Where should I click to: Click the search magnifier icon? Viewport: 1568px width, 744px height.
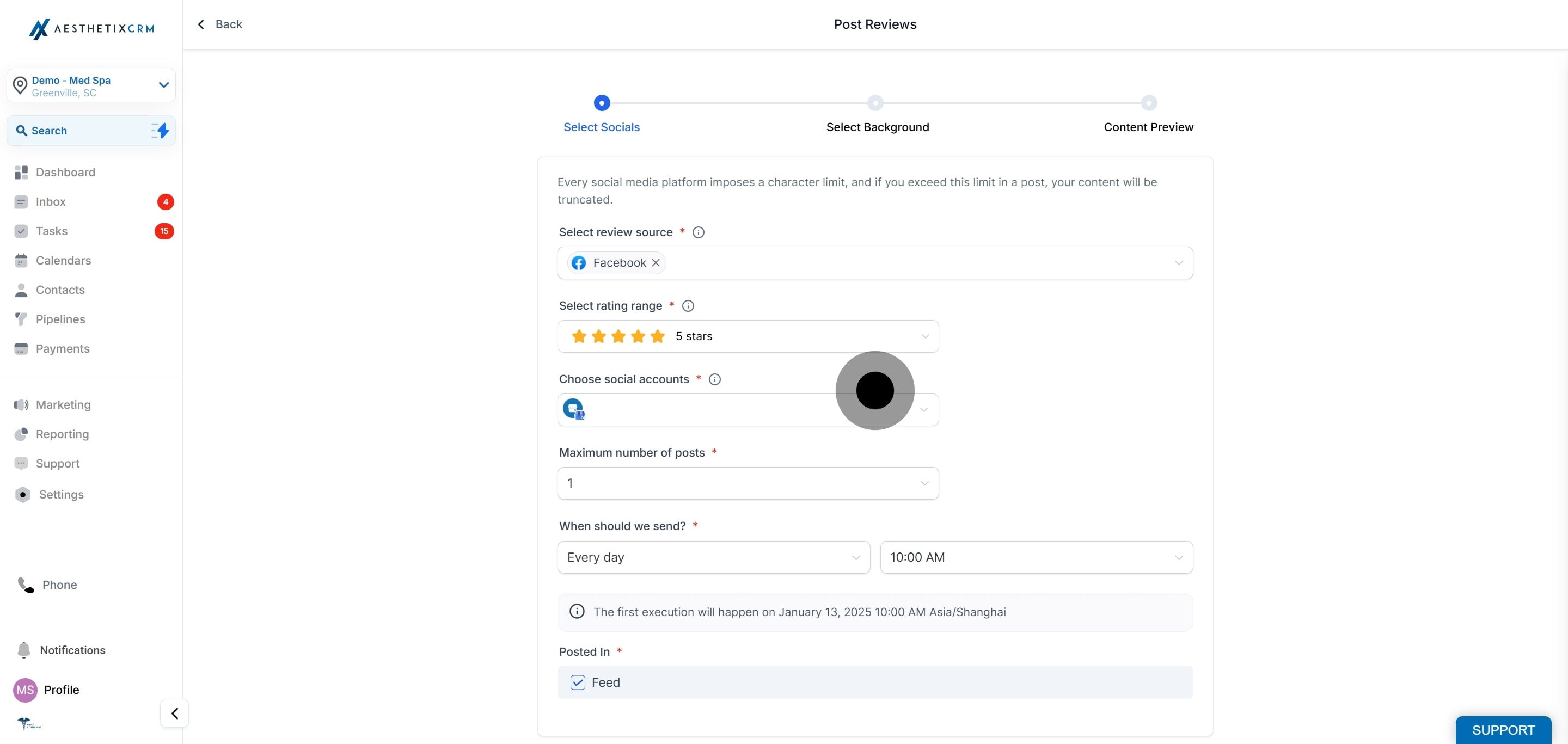[21, 130]
